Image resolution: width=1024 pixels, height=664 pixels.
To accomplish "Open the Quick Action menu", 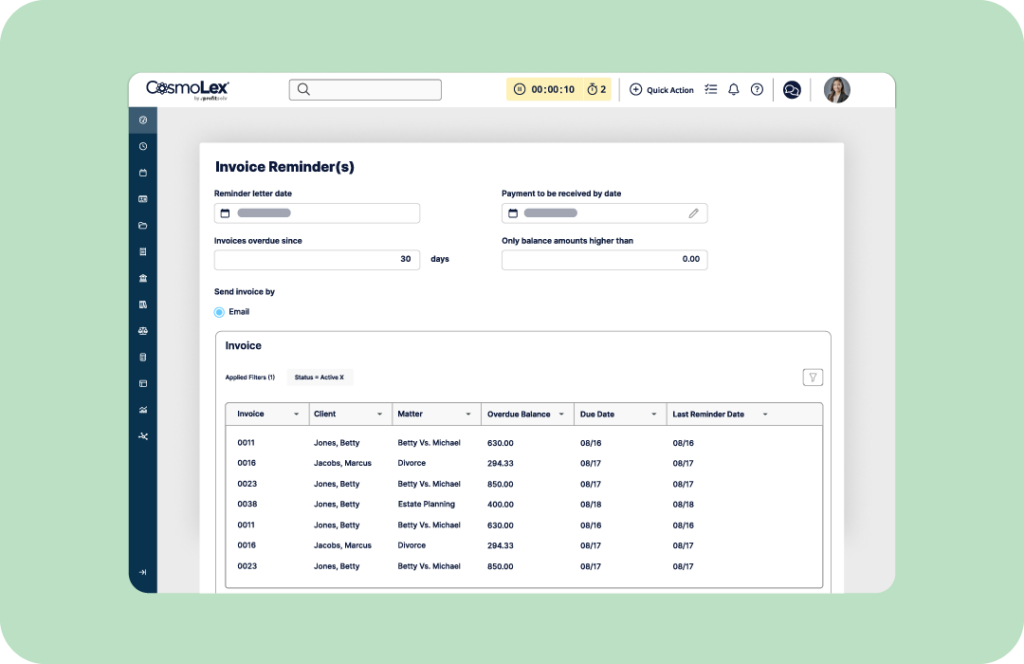I will pos(661,90).
